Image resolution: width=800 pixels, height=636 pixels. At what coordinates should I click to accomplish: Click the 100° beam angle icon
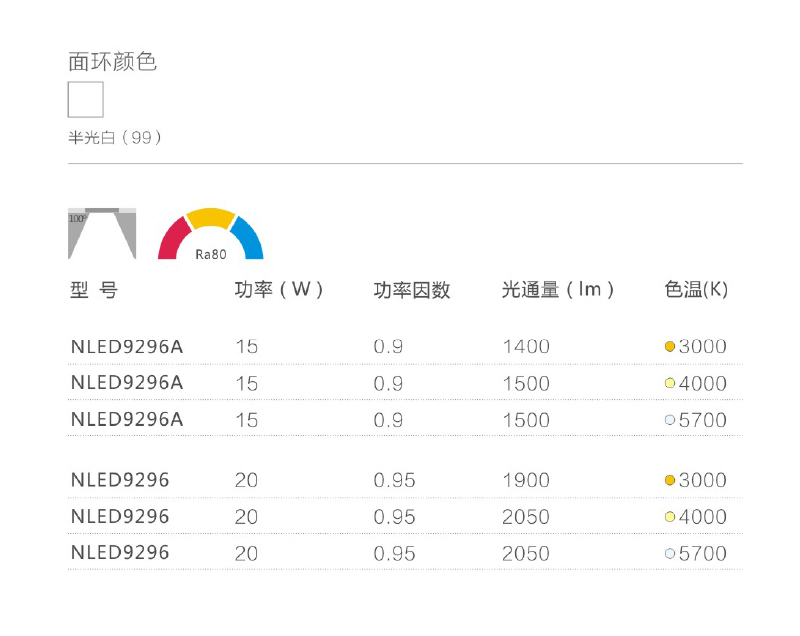point(102,233)
